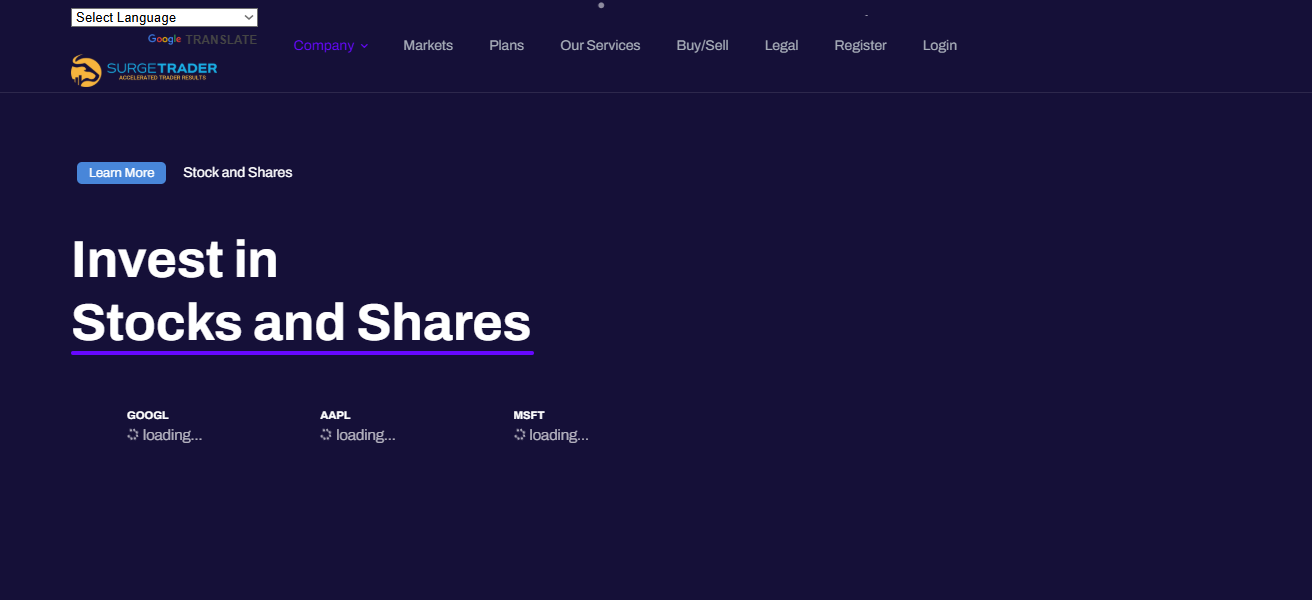The height and width of the screenshot is (600, 1312).
Task: Click the Google Translate logo
Action: click(166, 39)
